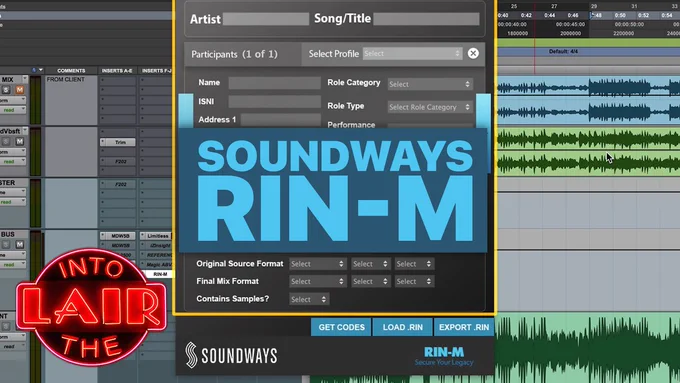Open the first MDW5B insert on BUS track
Viewport: 680px width, 383px height.
pyautogui.click(x=118, y=236)
